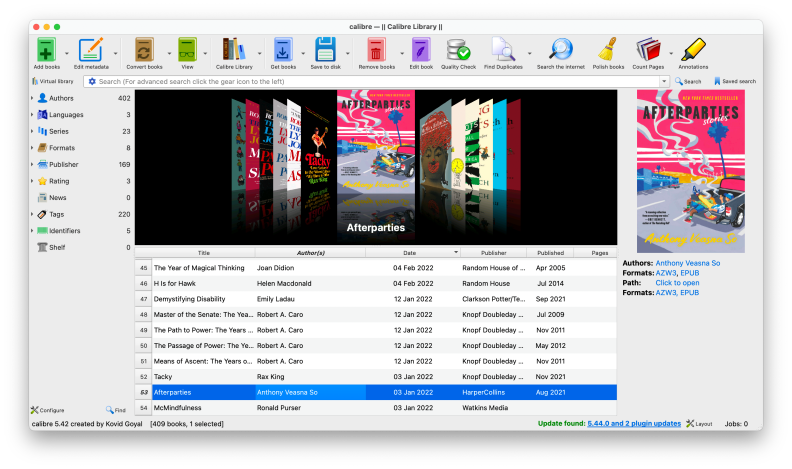Image resolution: width=792 pixels, height=469 pixels.
Task: Open Saved search bookmark
Action: click(x=735, y=81)
